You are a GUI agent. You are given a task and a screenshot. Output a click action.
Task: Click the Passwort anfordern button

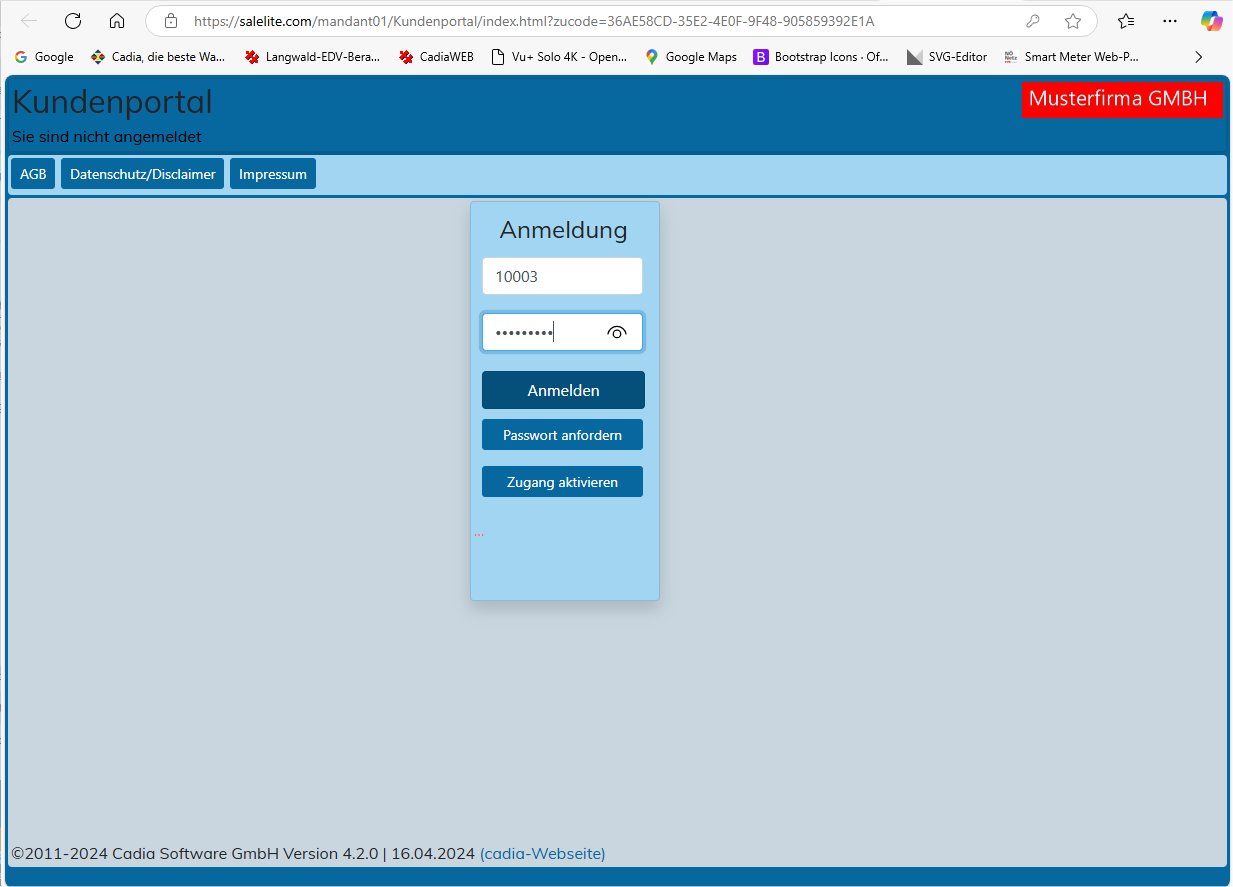coord(562,435)
